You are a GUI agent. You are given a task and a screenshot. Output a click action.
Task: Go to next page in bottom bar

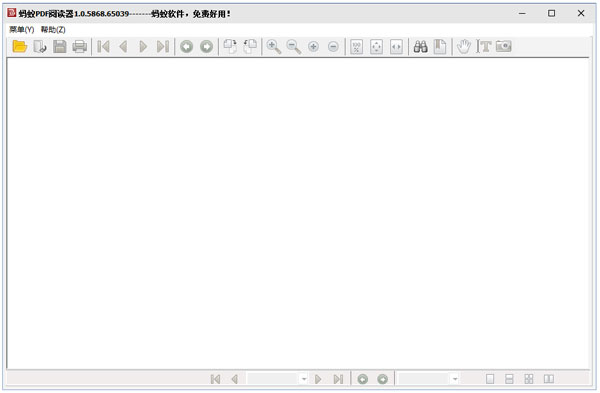[x=318, y=379]
